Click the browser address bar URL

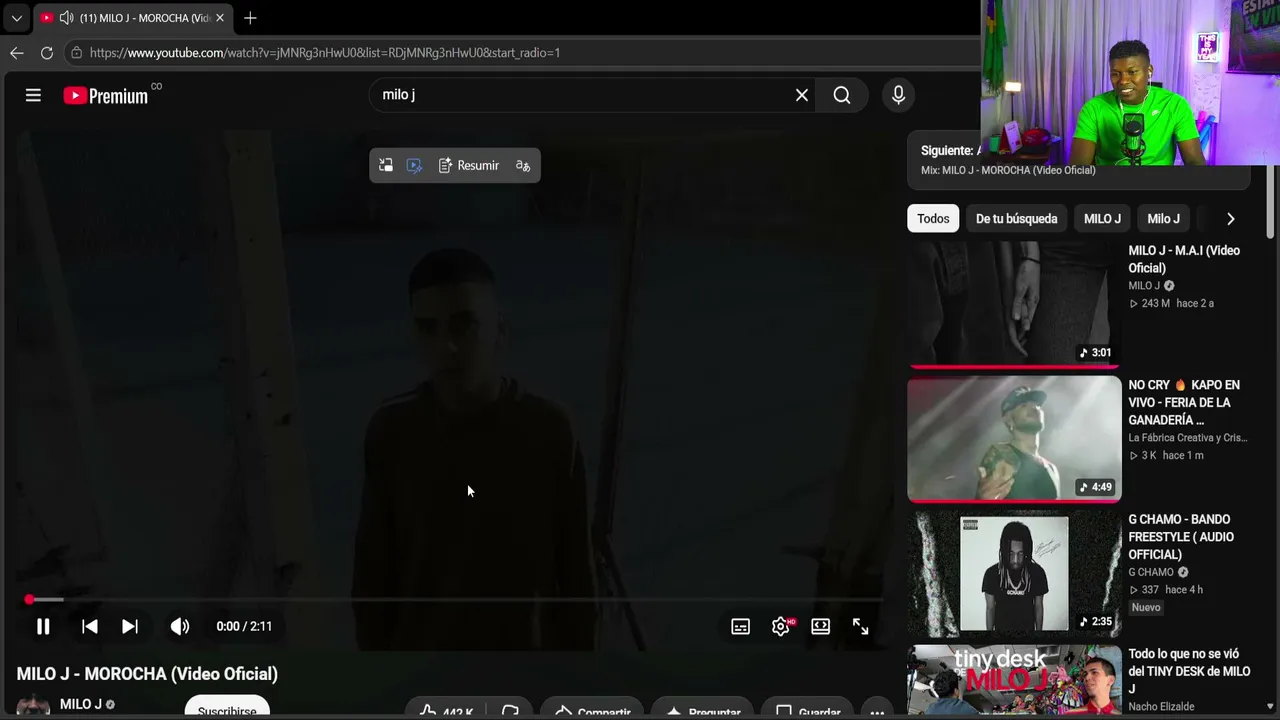[x=325, y=53]
